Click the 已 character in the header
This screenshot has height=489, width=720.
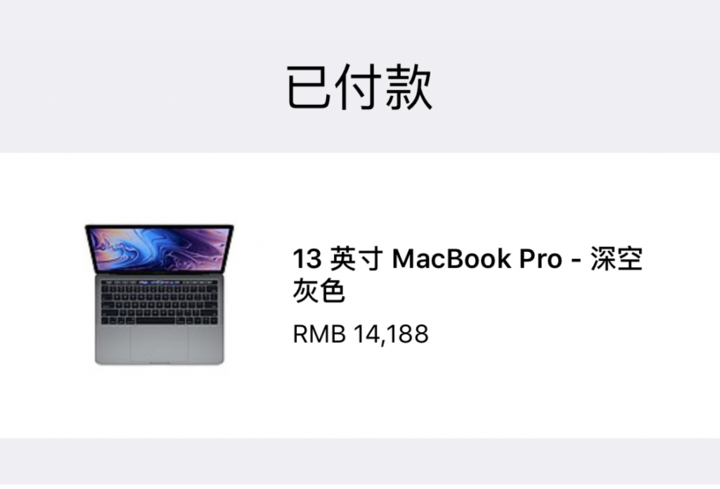[309, 87]
